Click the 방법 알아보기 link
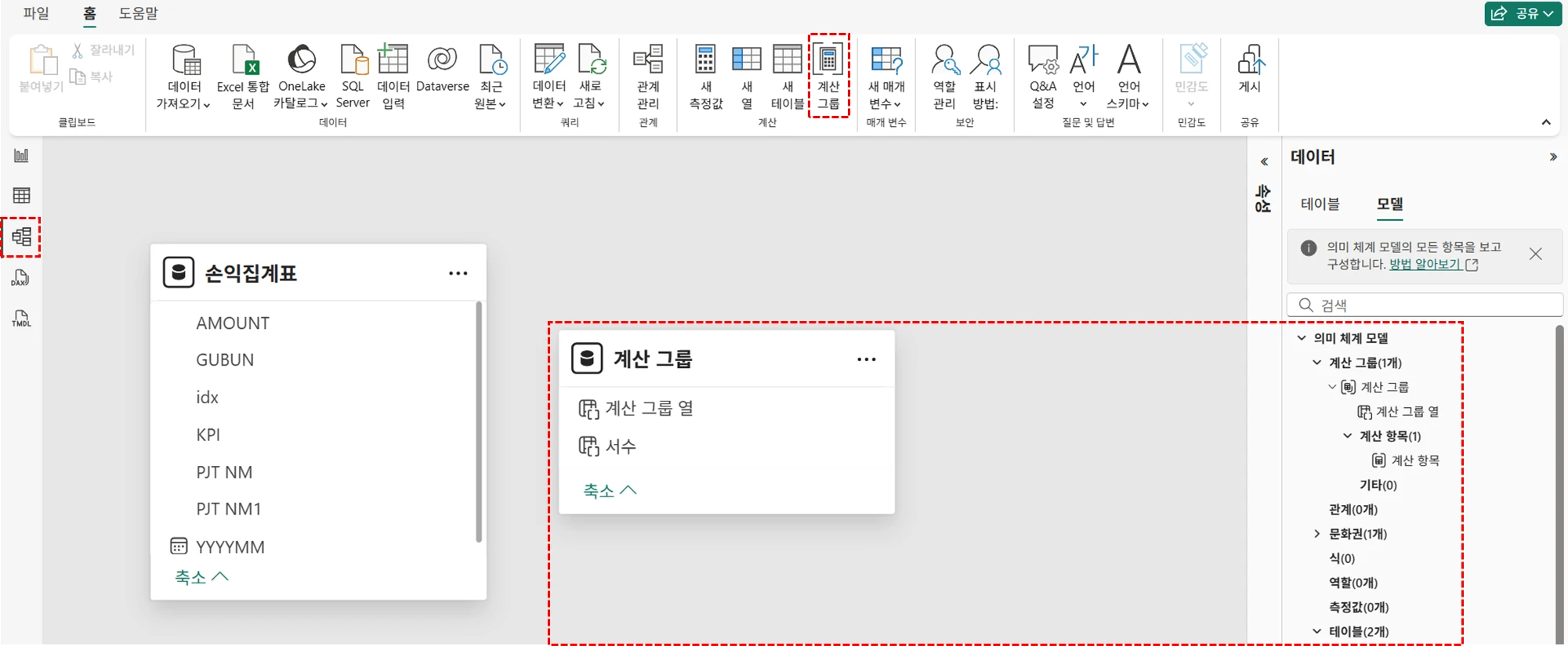Screen dimensions: 1568x646 [x=1425, y=265]
